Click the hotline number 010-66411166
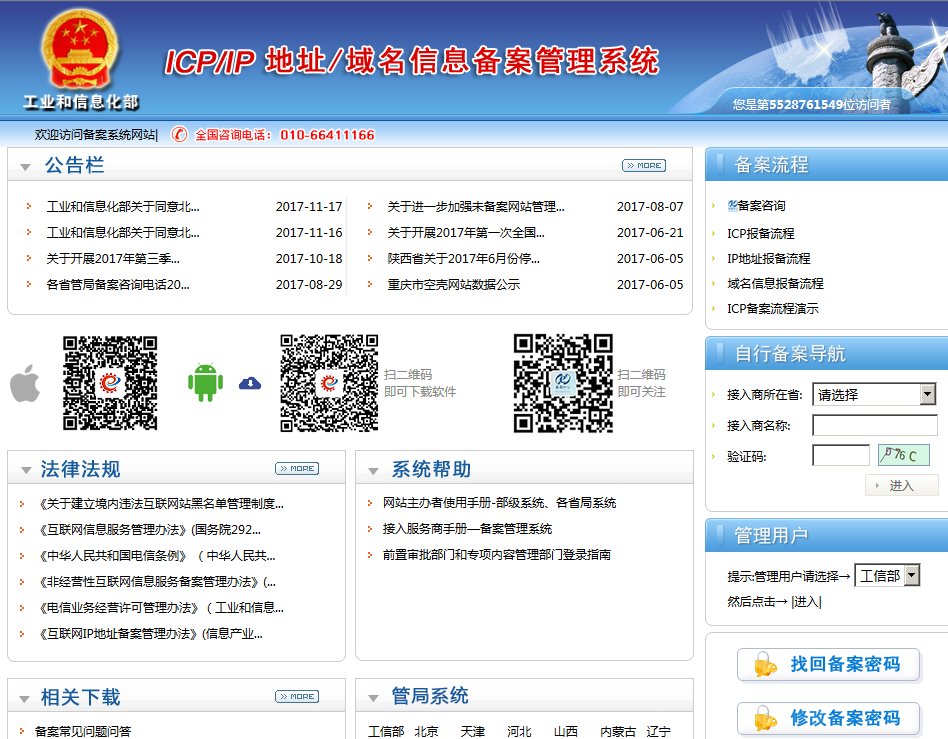Viewport: 948px width, 739px height. [x=327, y=135]
